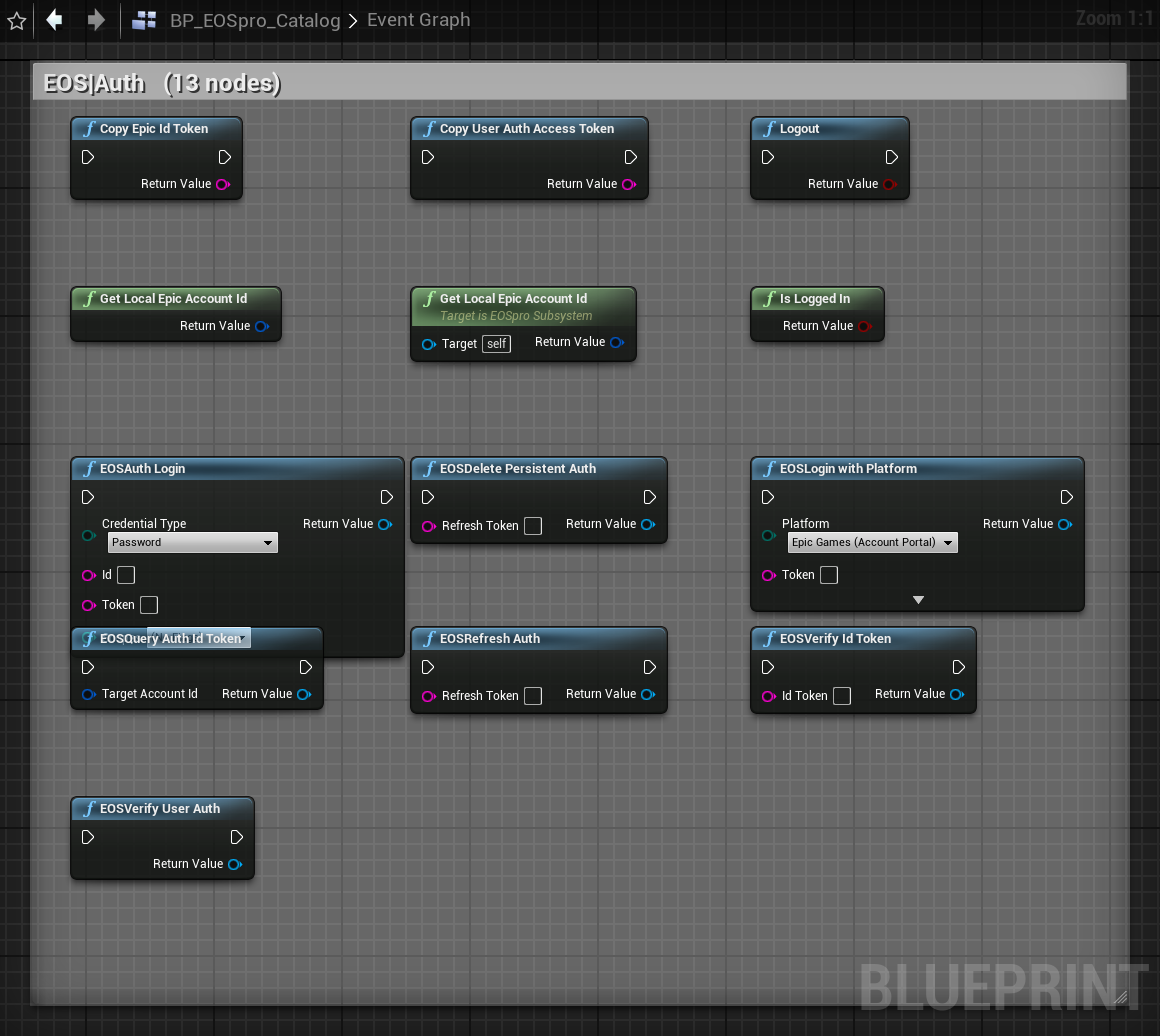Image resolution: width=1160 pixels, height=1036 pixels.
Task: Click Id Token pin on EOSVerify Id Token
Action: [769, 696]
